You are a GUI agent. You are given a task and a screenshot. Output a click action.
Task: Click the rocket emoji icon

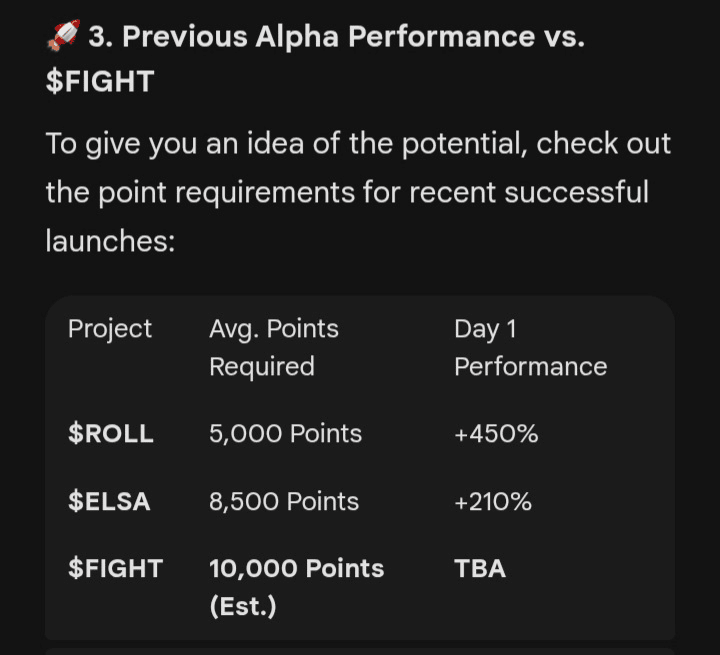tap(62, 37)
